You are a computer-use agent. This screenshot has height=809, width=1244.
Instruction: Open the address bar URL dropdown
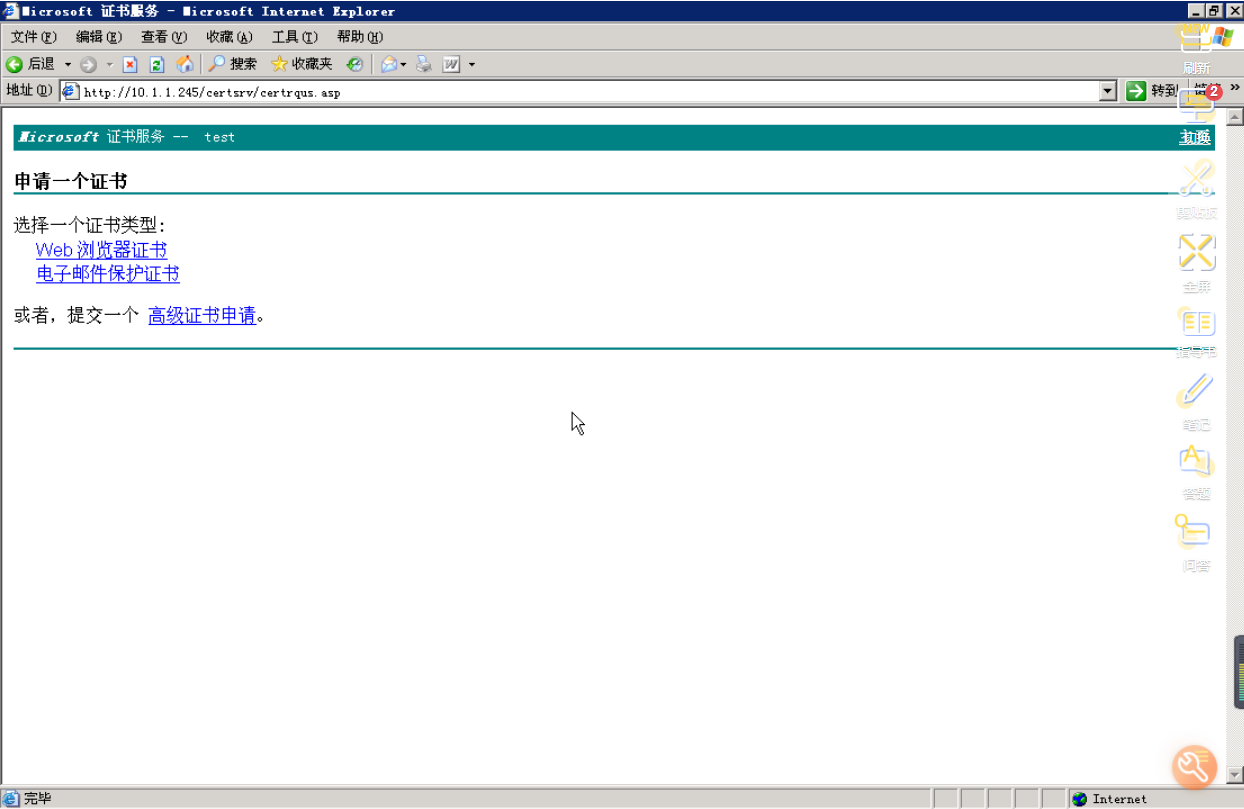(1107, 91)
